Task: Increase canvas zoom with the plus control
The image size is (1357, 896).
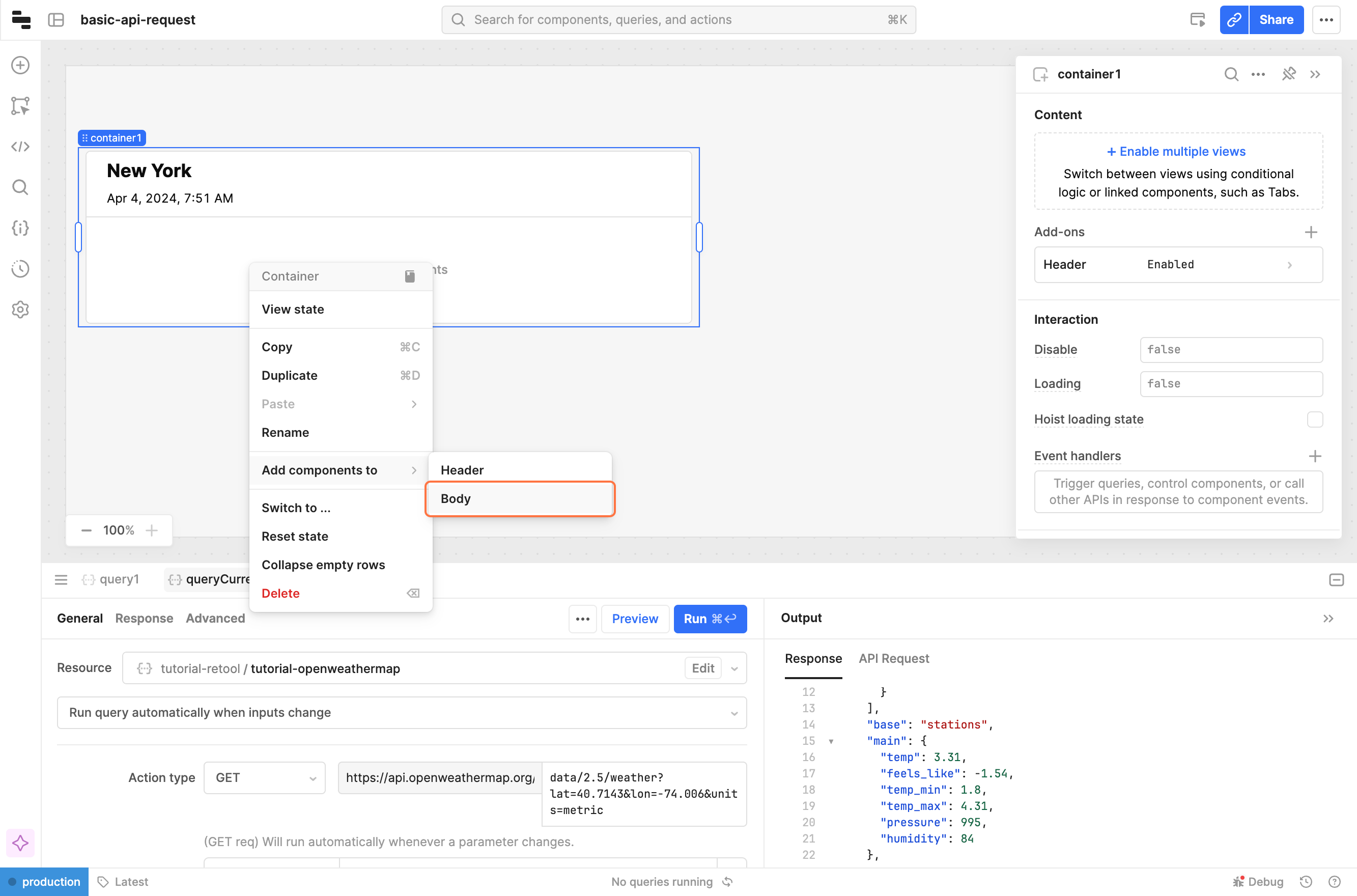Action: click(x=151, y=530)
